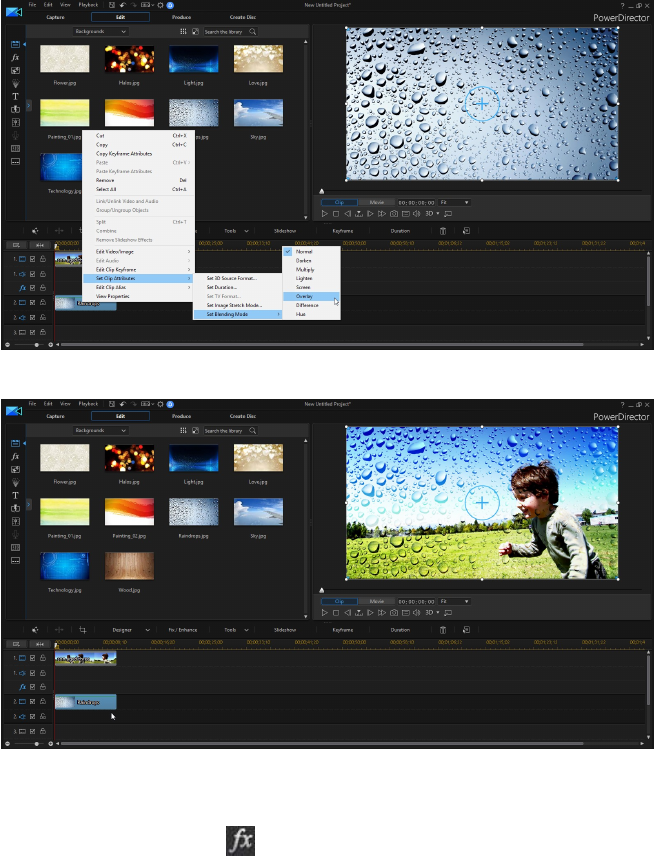Click volume speaker icon in lower preview controls
The height and width of the screenshot is (856, 654).
(x=417, y=613)
